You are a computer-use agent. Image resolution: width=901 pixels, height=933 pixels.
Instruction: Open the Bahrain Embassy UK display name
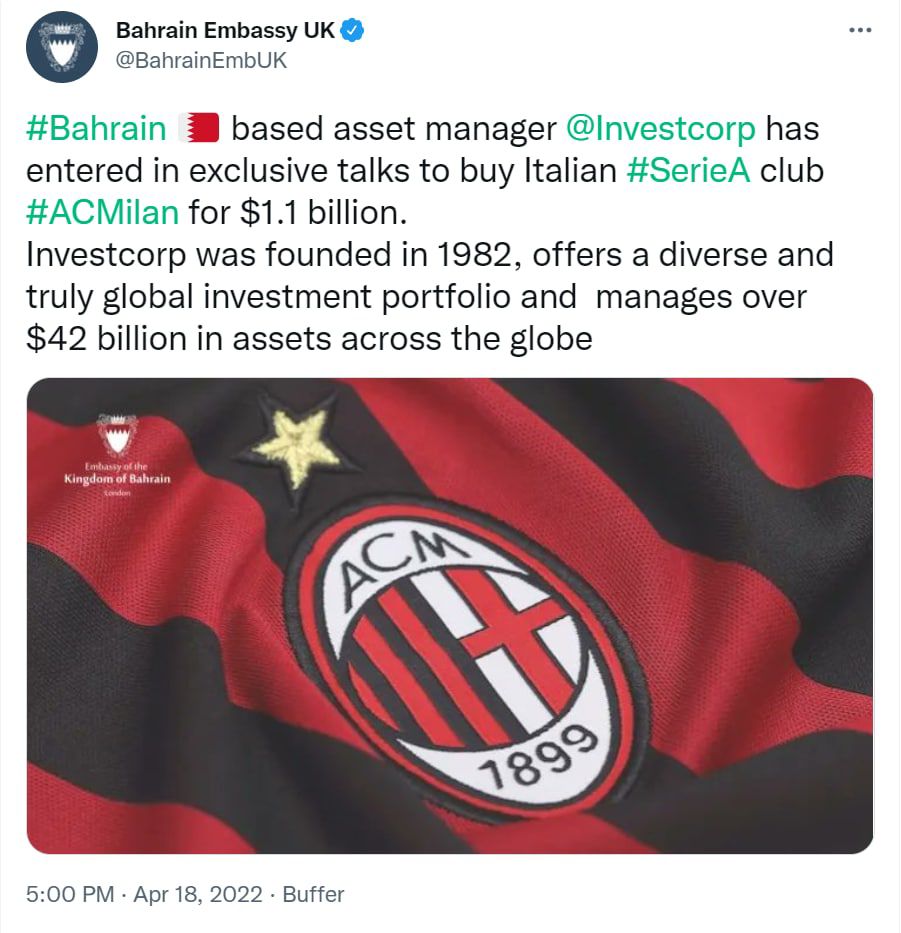point(226,31)
